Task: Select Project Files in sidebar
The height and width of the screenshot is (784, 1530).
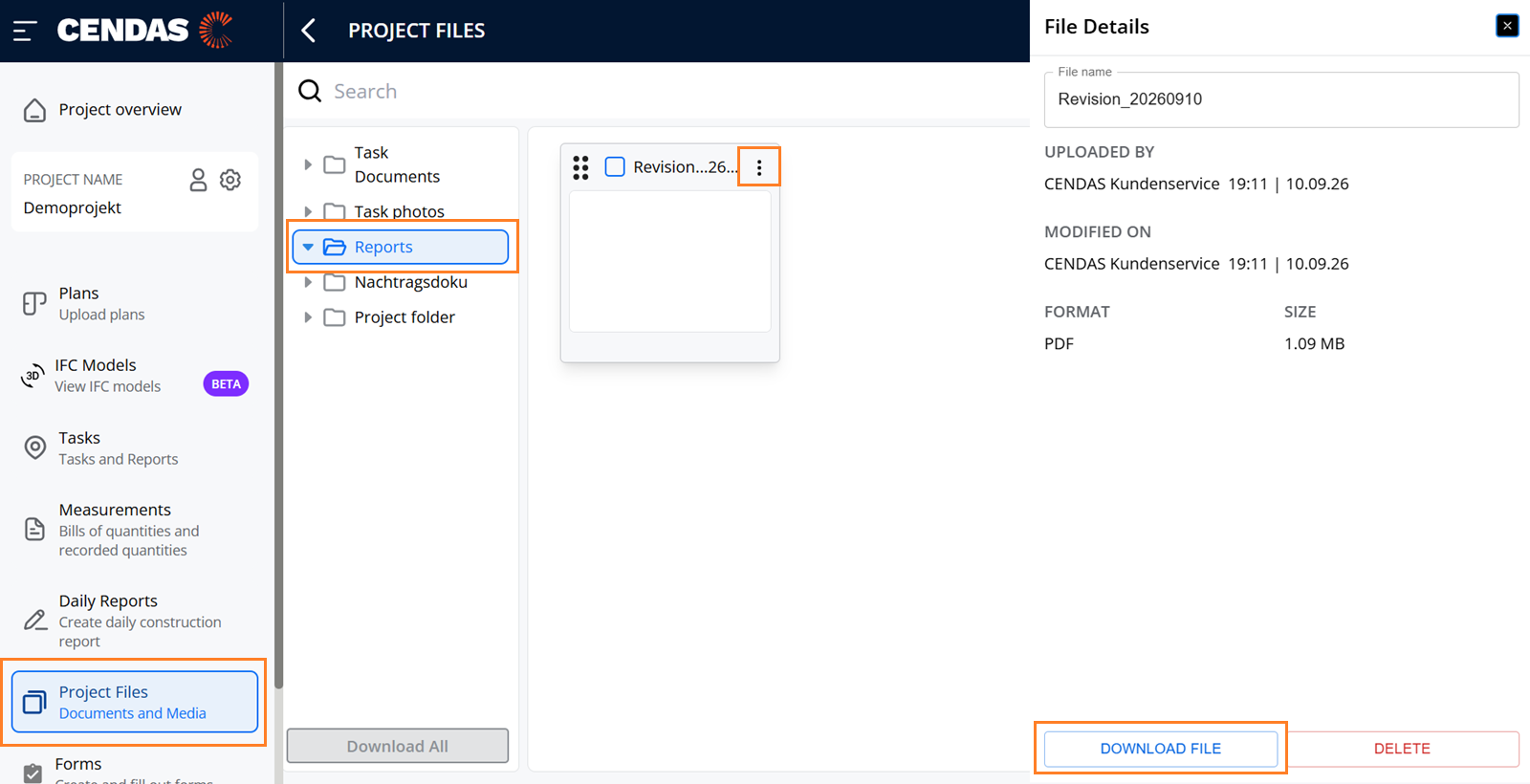Action: (x=135, y=702)
